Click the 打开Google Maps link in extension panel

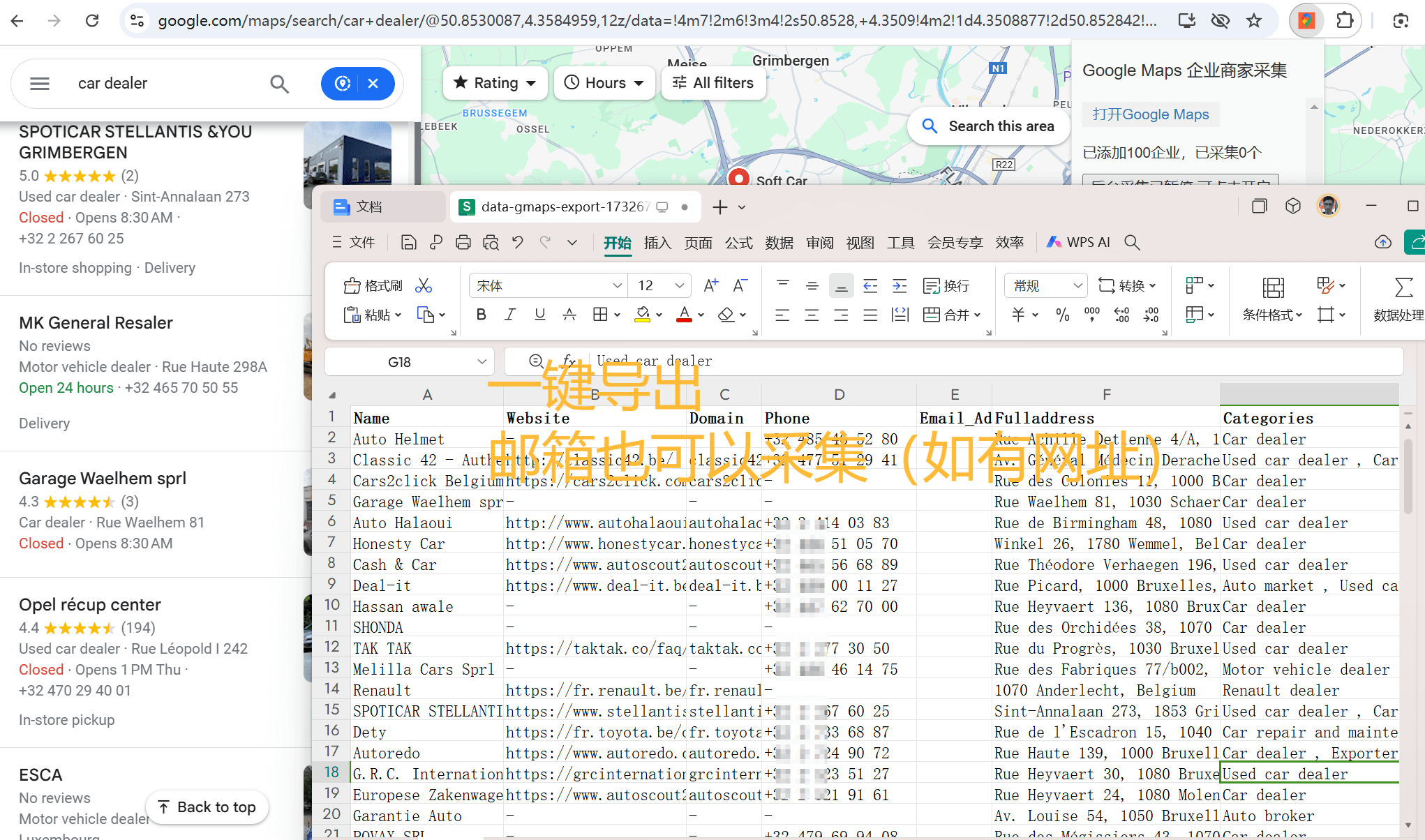tap(1151, 114)
